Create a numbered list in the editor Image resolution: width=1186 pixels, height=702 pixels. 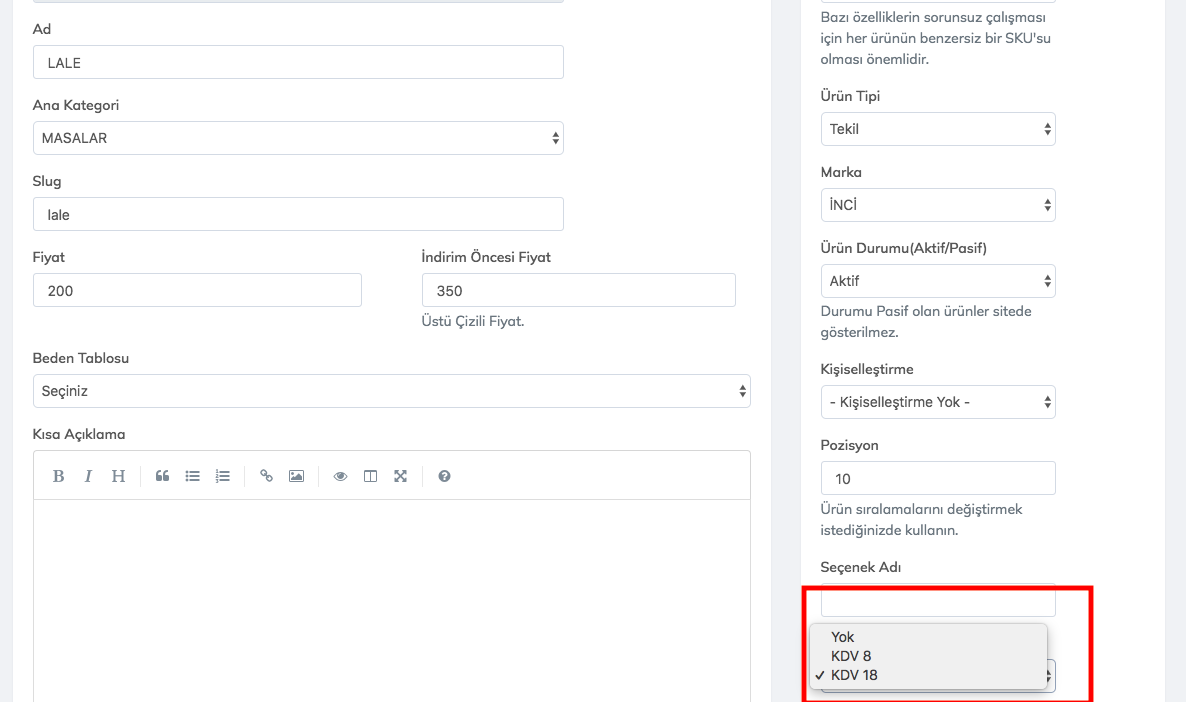[x=222, y=476]
